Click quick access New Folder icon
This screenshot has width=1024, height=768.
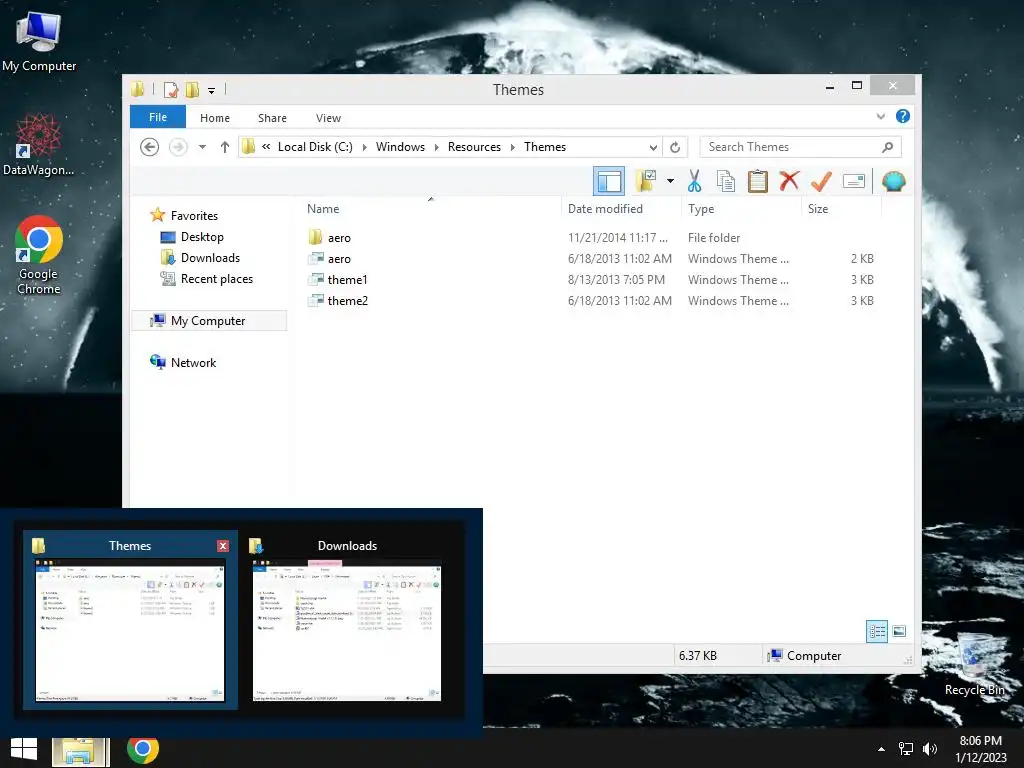click(192, 89)
